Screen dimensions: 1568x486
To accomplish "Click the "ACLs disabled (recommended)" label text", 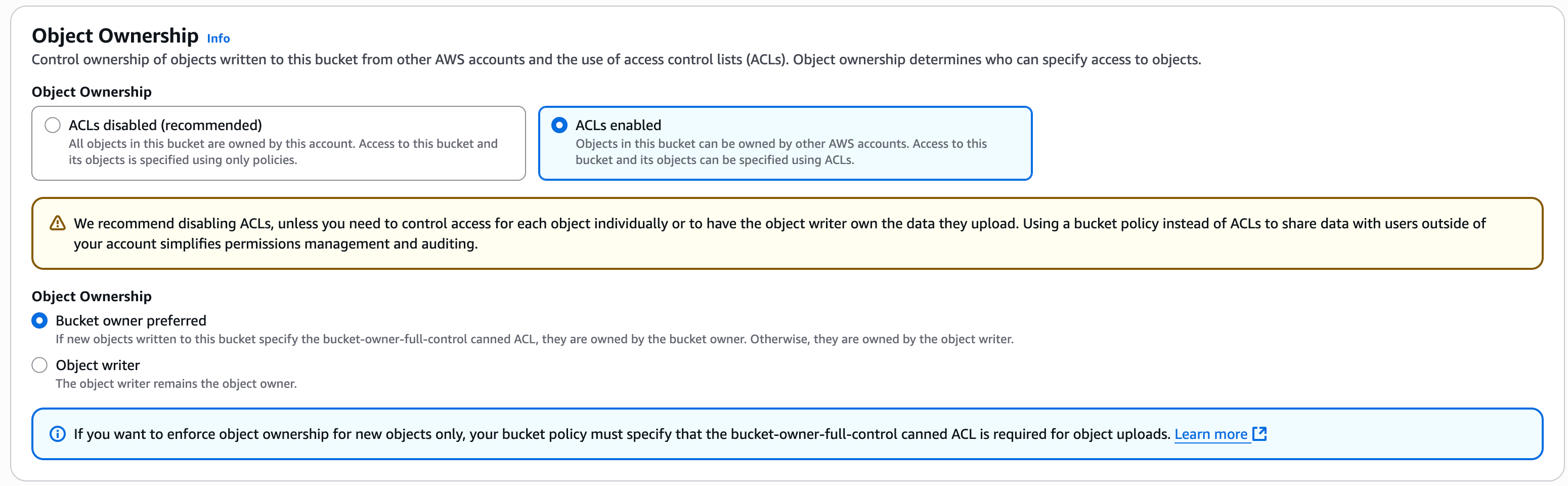I will 165,125.
